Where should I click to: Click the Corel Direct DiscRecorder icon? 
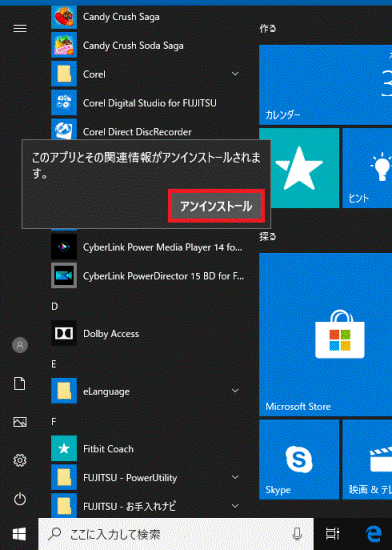(x=64, y=129)
